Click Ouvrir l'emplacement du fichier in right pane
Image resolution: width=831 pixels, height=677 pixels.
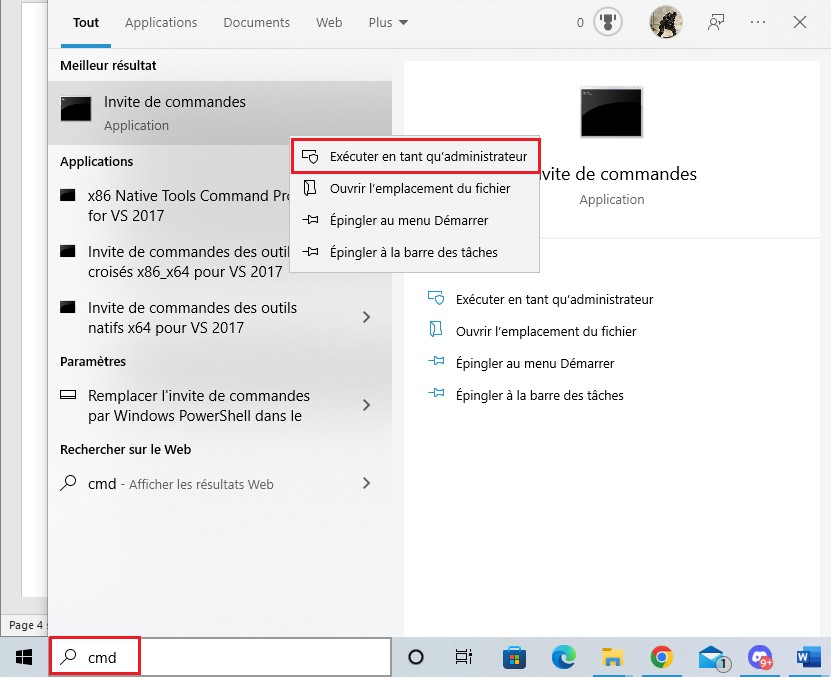click(546, 331)
